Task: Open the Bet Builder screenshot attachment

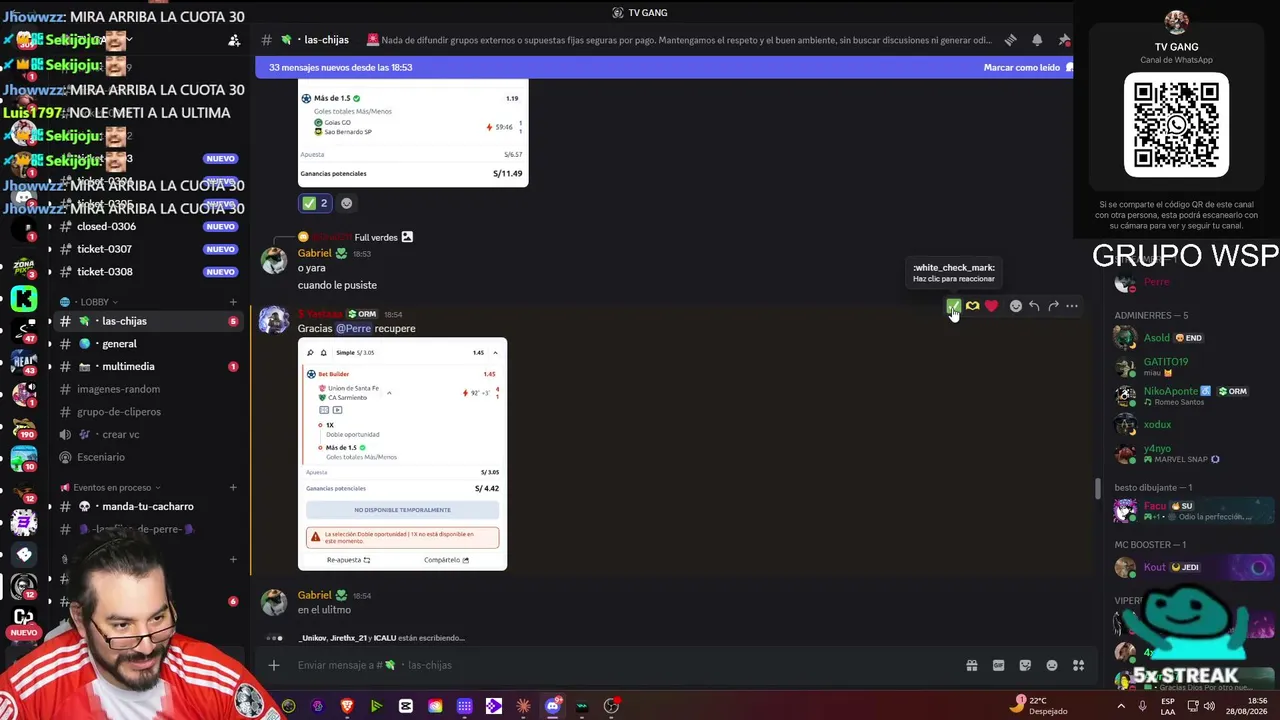Action: (402, 454)
